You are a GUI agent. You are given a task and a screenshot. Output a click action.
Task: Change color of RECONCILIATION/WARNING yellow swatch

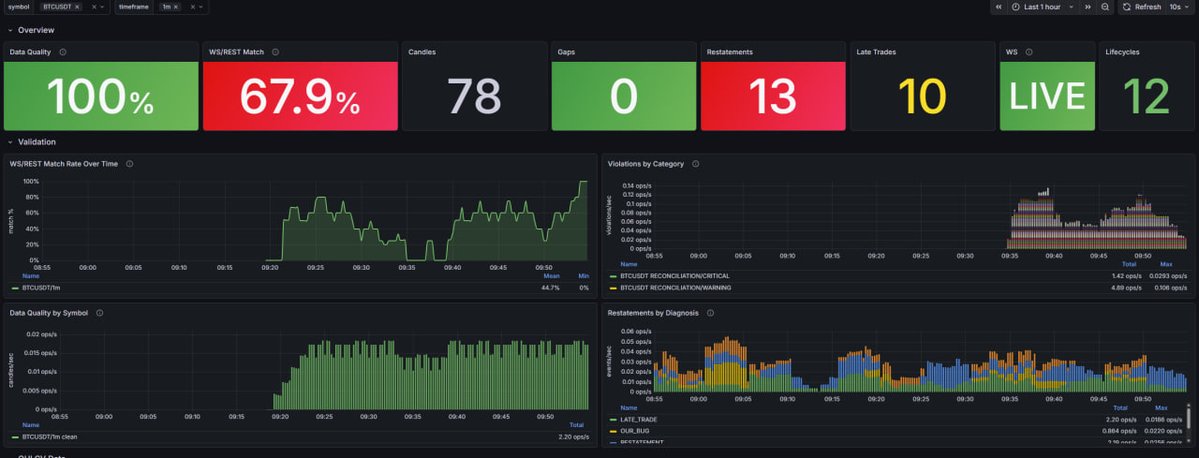point(613,287)
